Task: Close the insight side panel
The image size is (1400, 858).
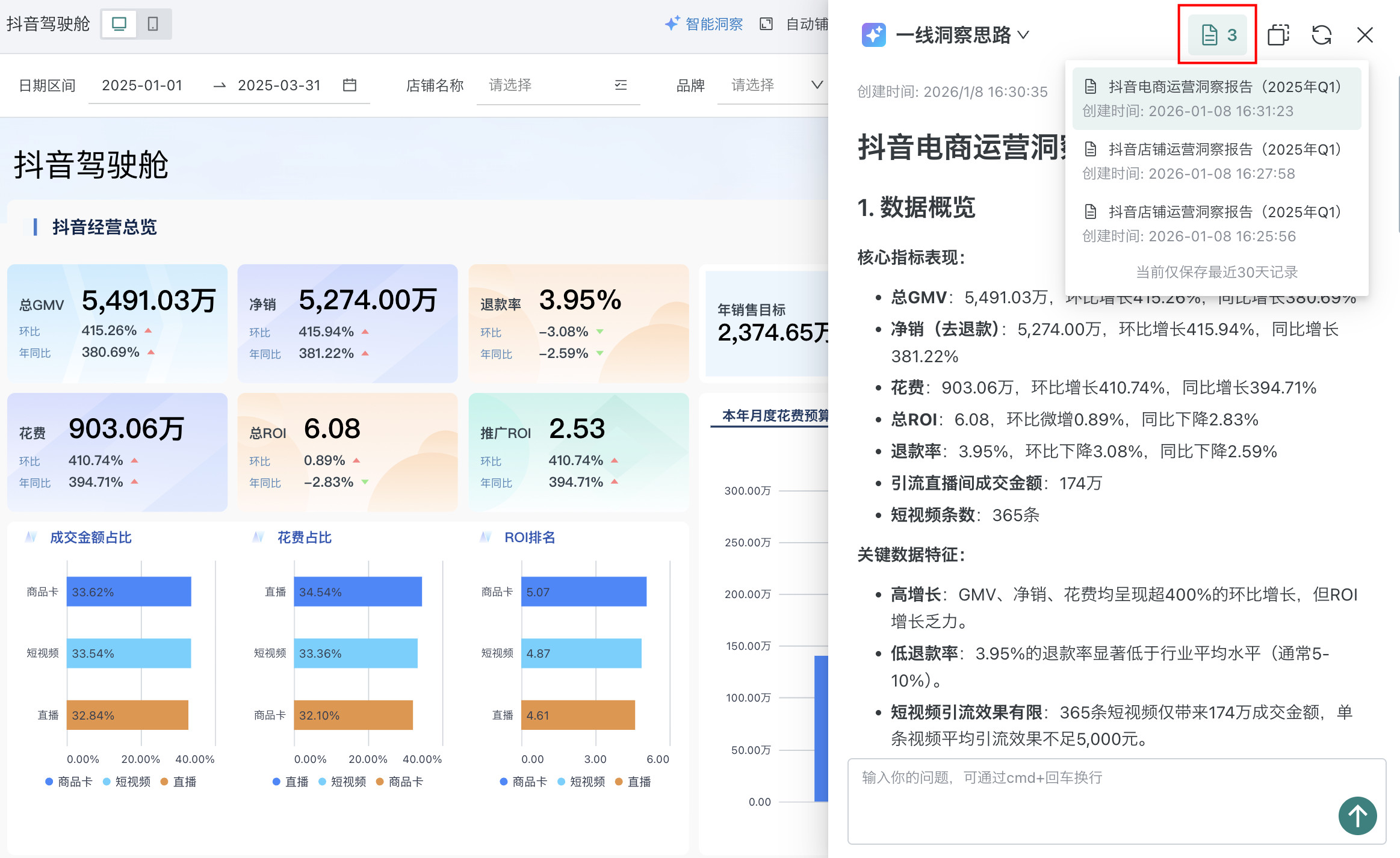Action: point(1364,35)
